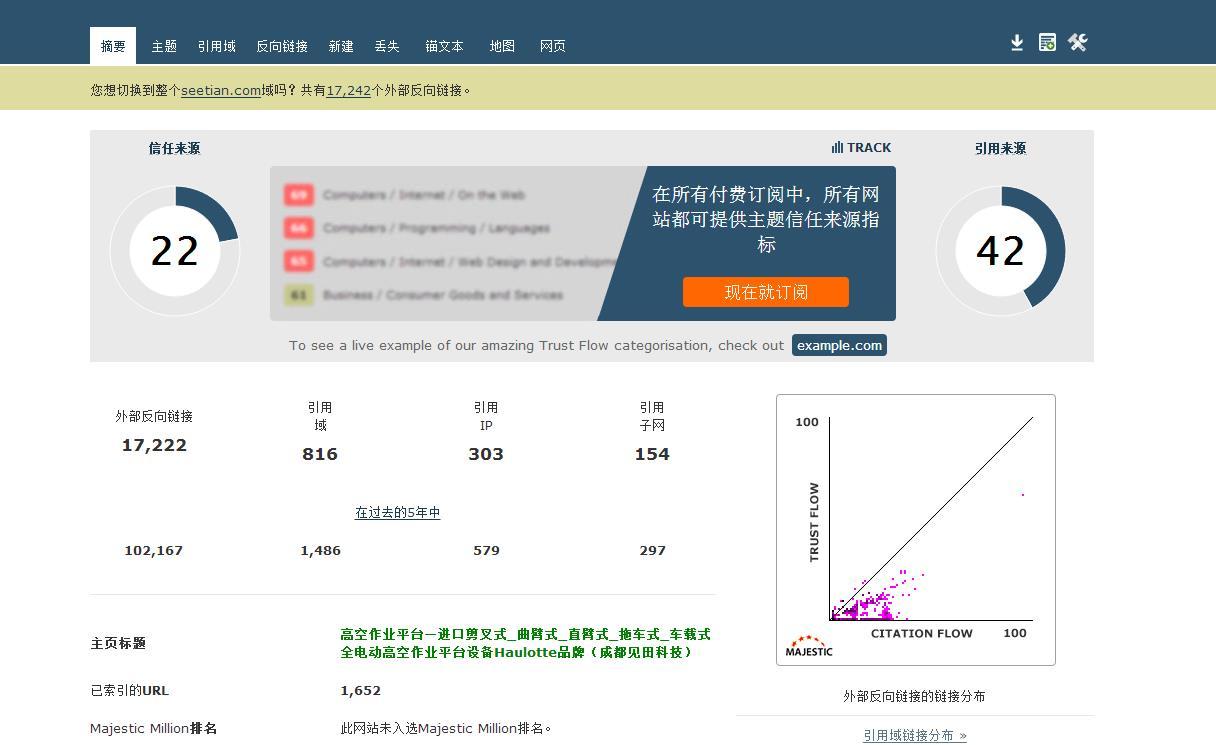Open the 丢失 tab
Viewport: 1216px width, 745px height.
[387, 46]
